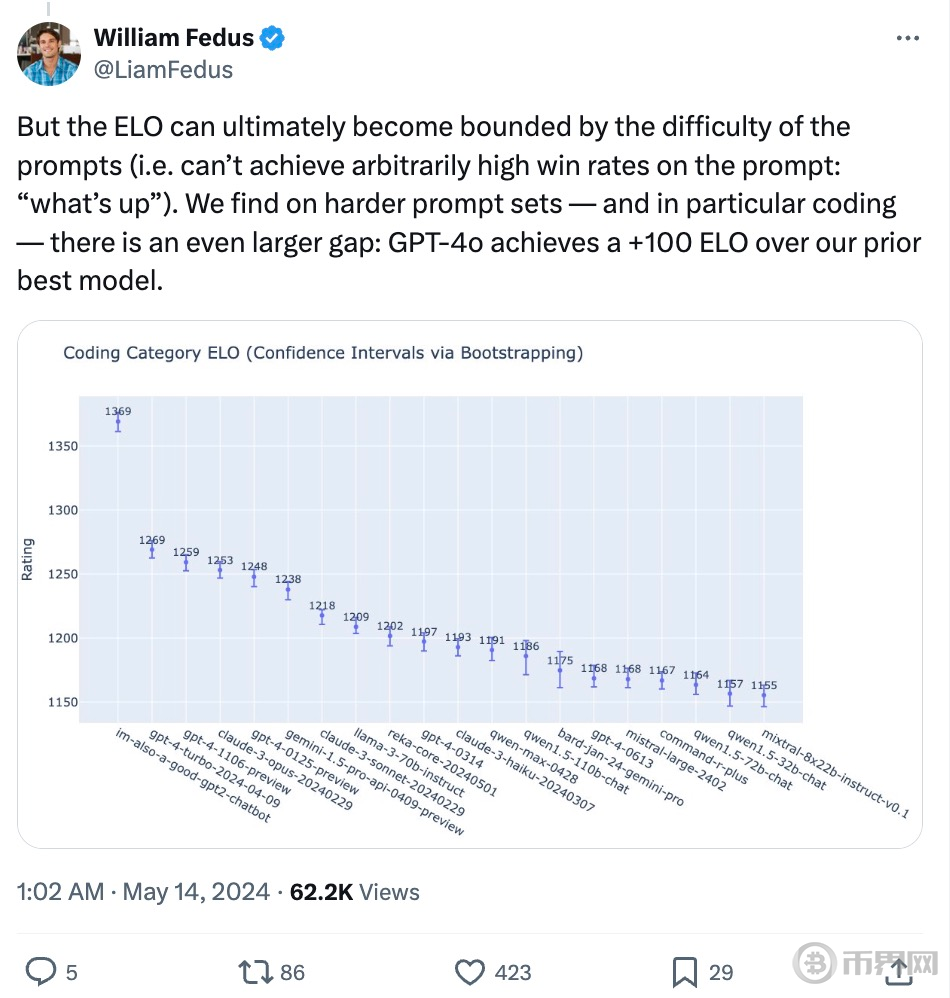Click the 1369 data point on chart

coord(118,421)
